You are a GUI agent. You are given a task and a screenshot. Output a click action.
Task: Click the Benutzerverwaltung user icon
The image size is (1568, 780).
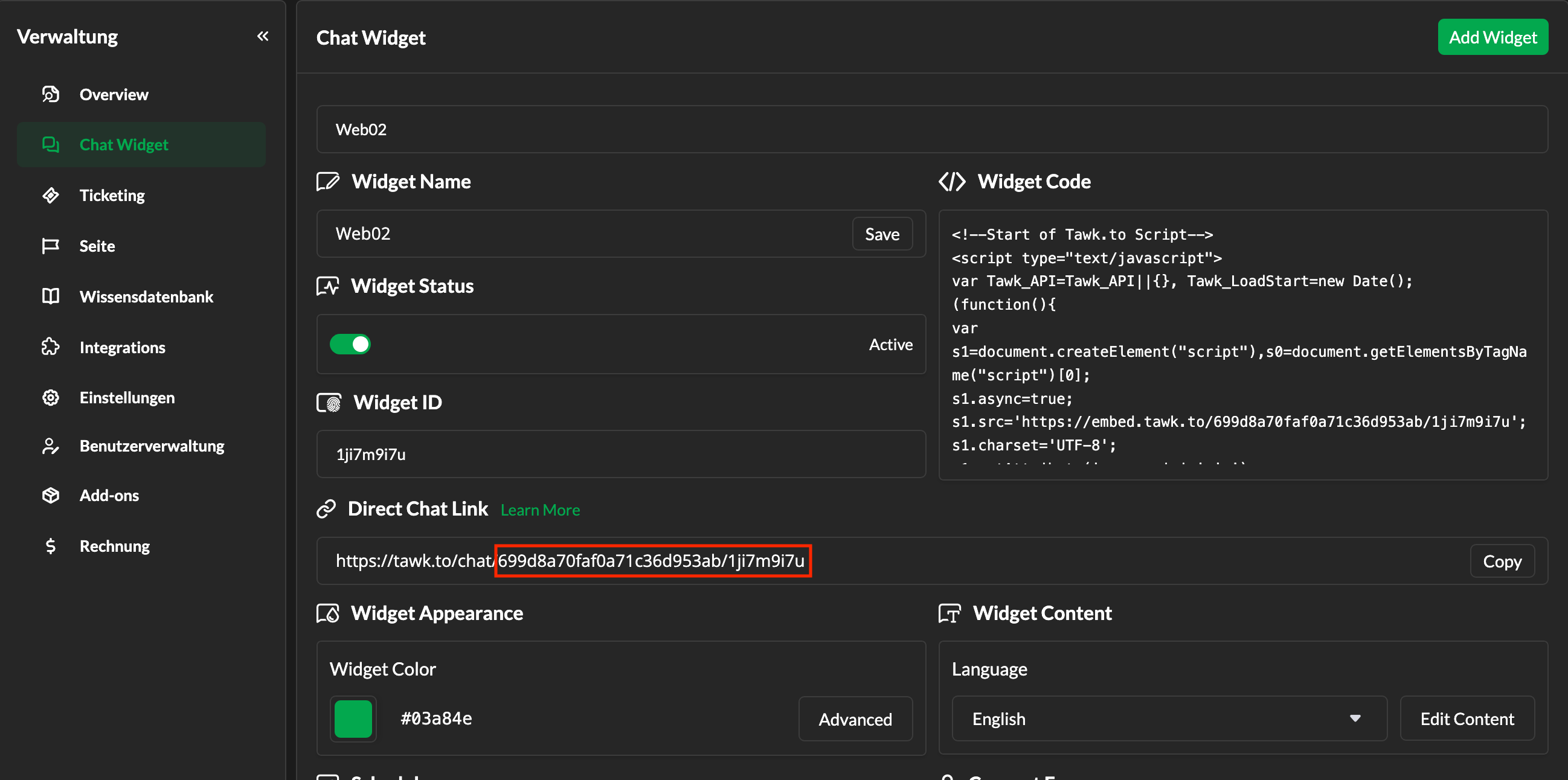[x=51, y=446]
